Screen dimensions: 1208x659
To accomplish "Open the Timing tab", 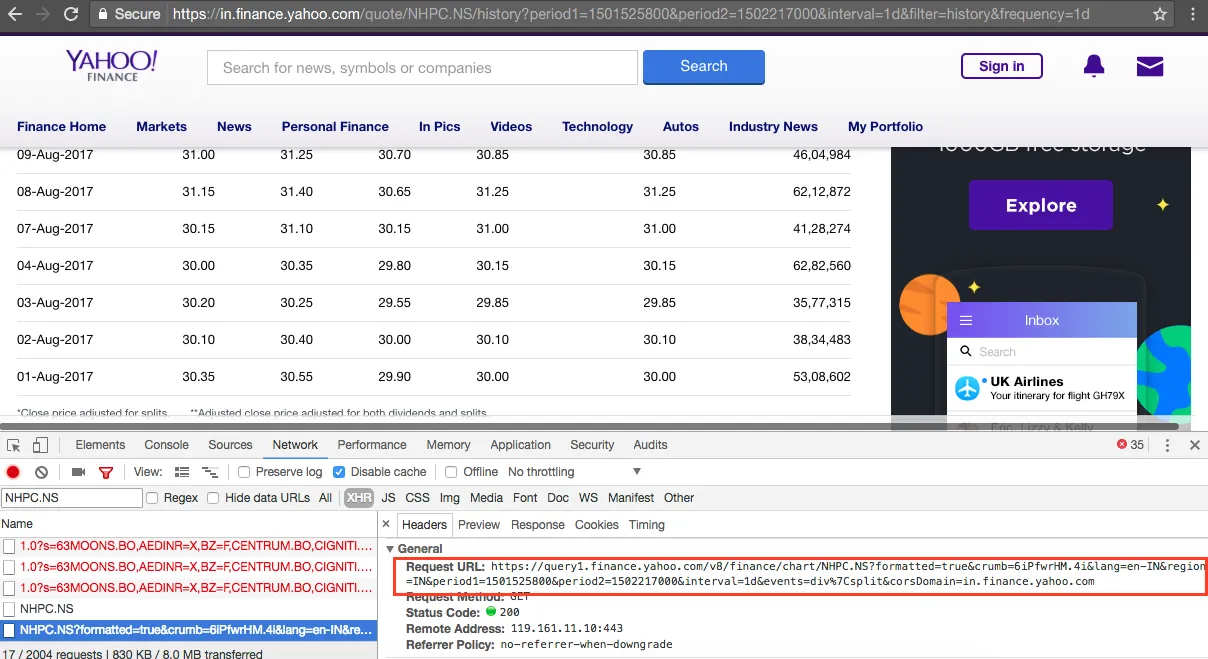I will (x=647, y=525).
